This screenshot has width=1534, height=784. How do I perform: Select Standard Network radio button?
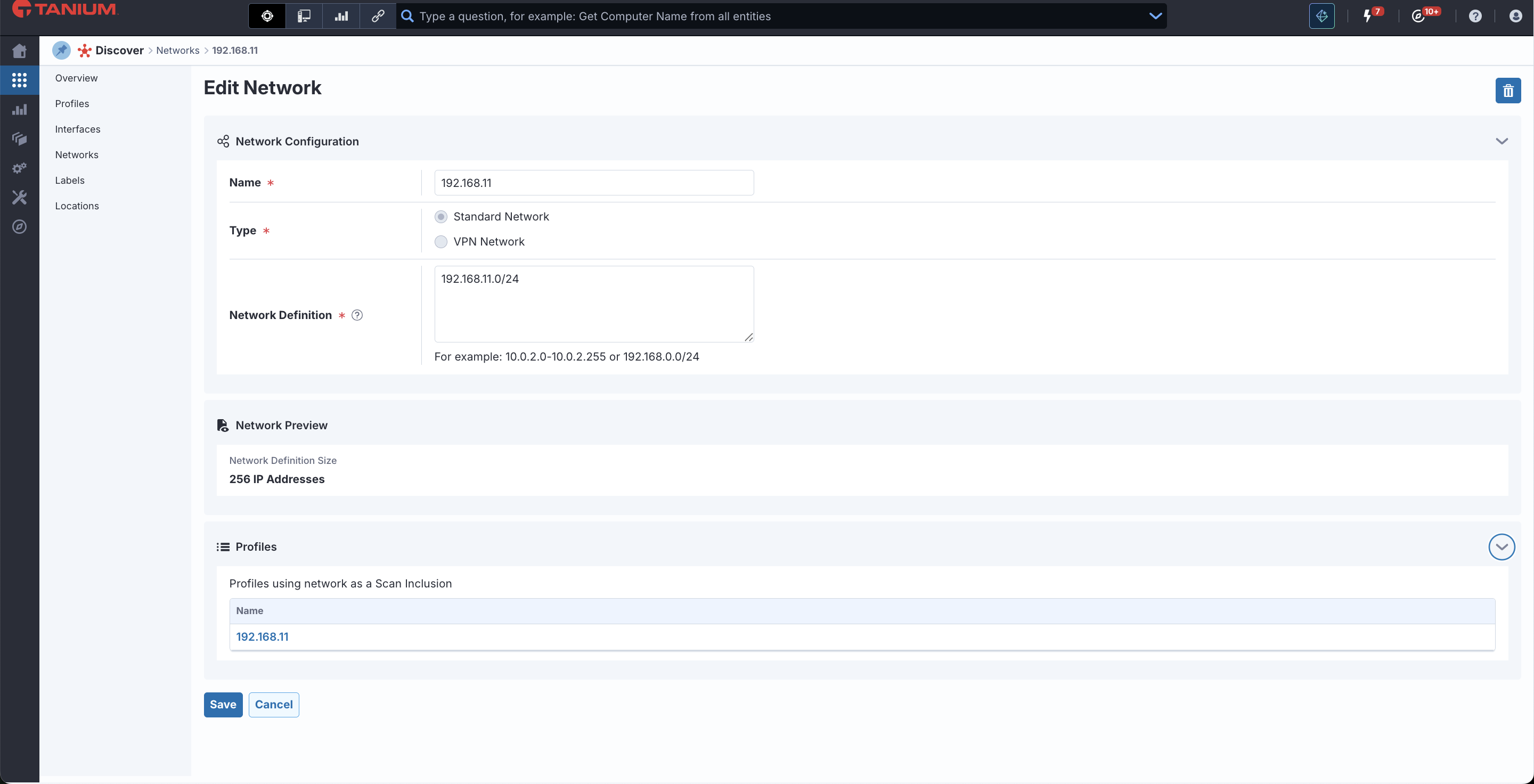click(x=440, y=217)
